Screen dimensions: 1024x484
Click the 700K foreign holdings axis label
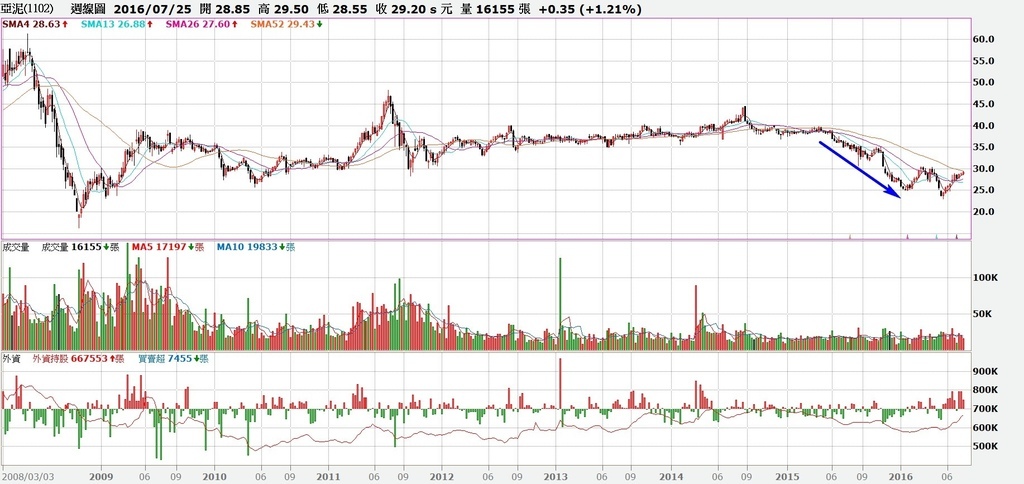tap(985, 409)
